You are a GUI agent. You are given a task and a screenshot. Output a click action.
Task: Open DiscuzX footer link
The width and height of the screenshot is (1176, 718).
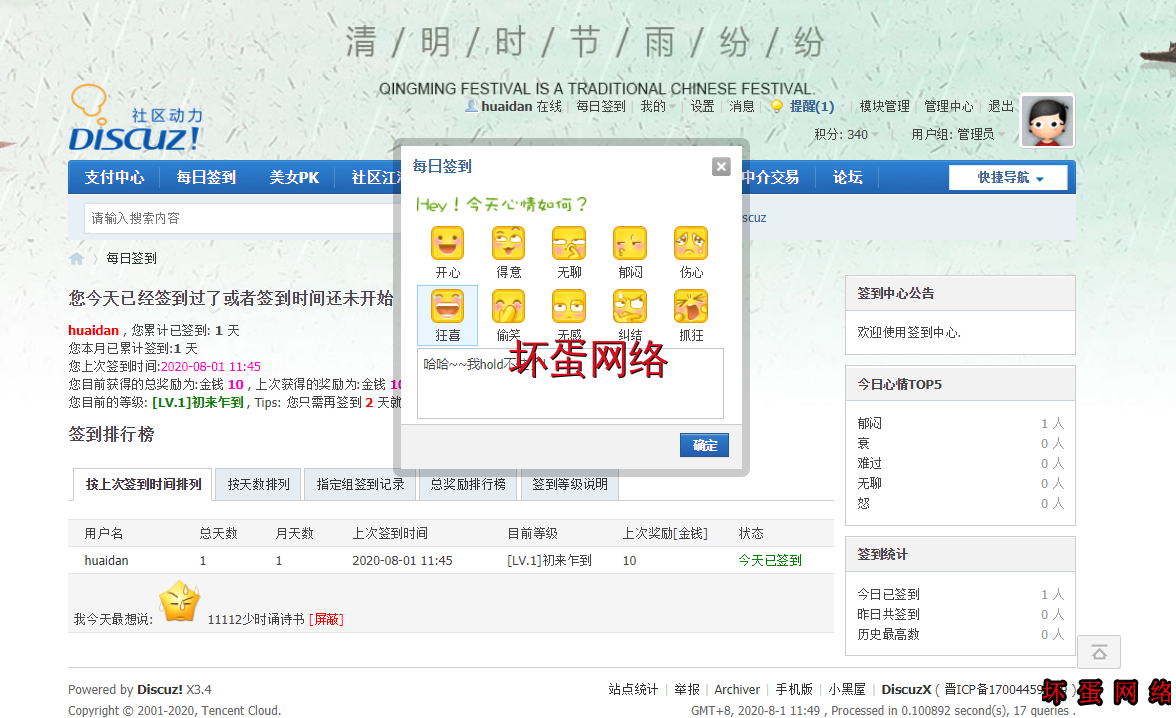click(x=906, y=689)
